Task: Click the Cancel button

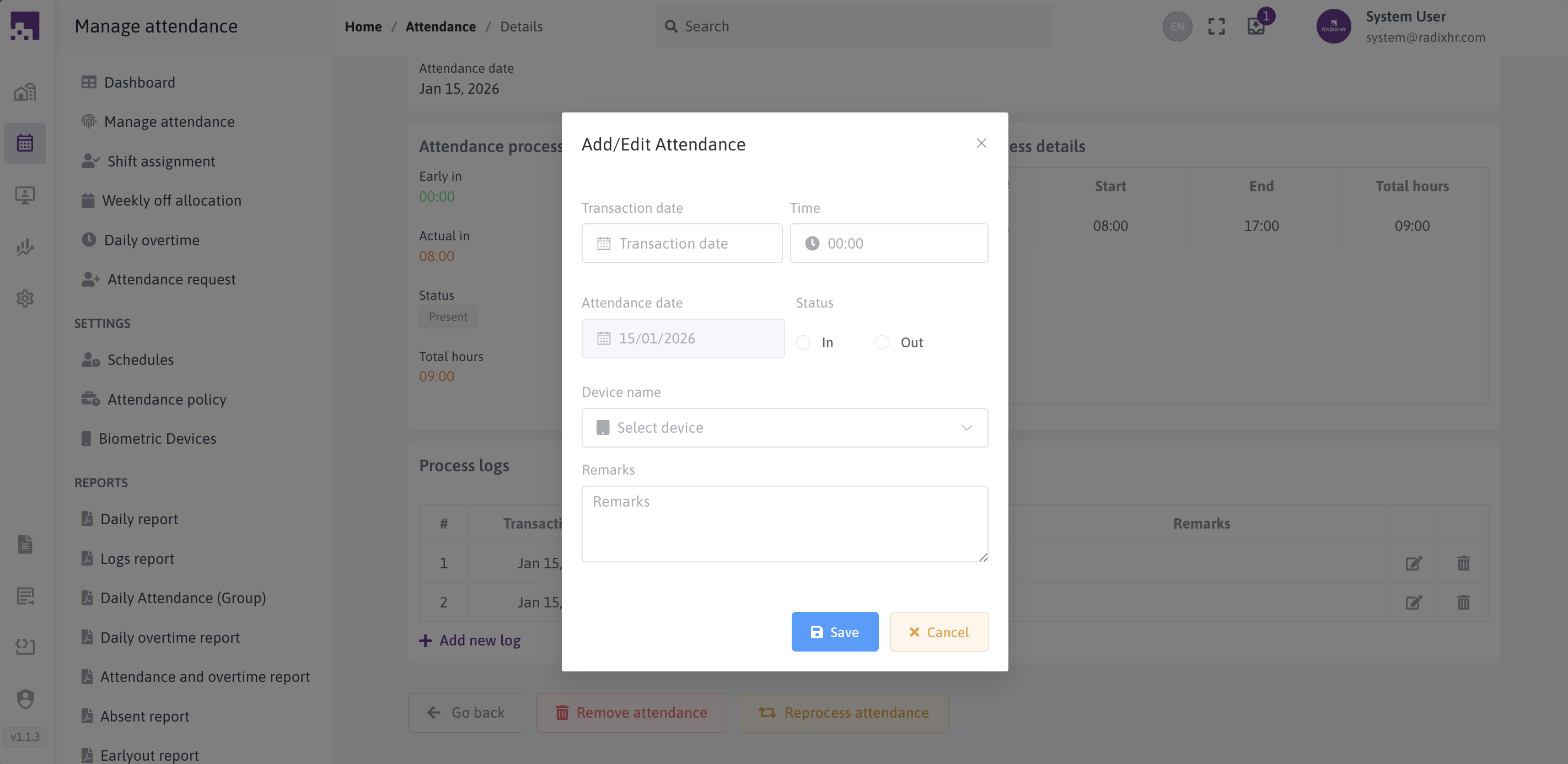Action: click(938, 632)
